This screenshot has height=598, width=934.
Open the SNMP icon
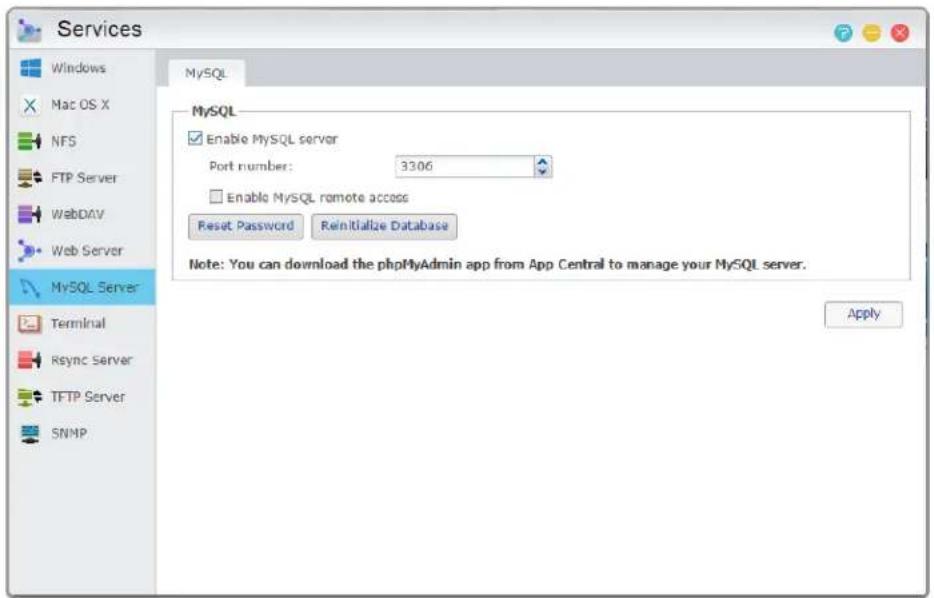[30, 434]
